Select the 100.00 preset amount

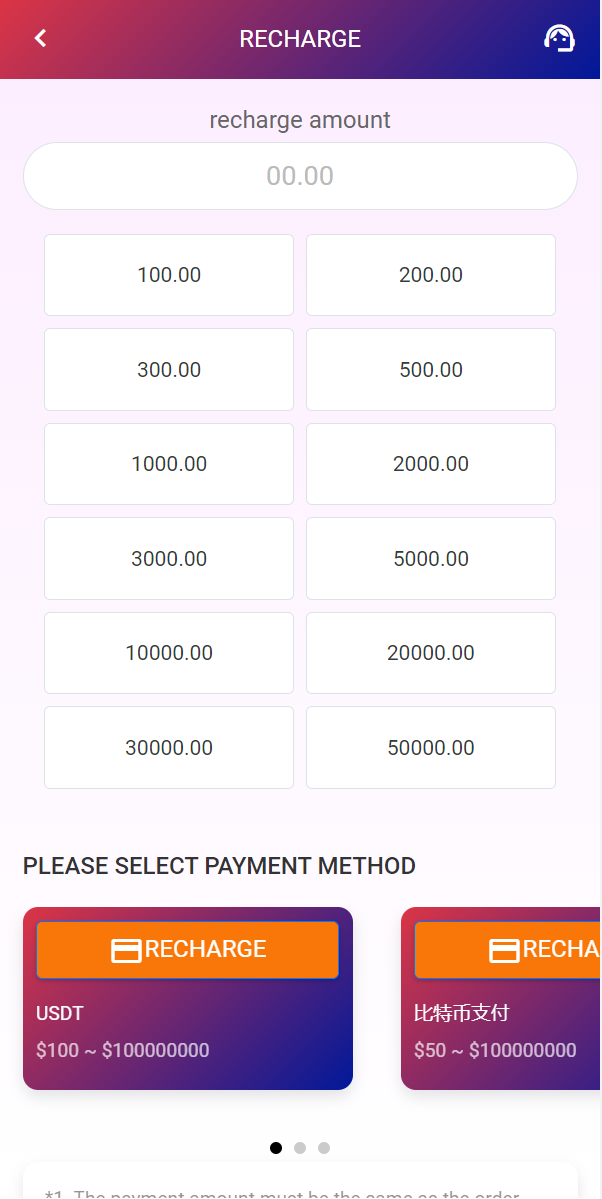click(x=168, y=274)
